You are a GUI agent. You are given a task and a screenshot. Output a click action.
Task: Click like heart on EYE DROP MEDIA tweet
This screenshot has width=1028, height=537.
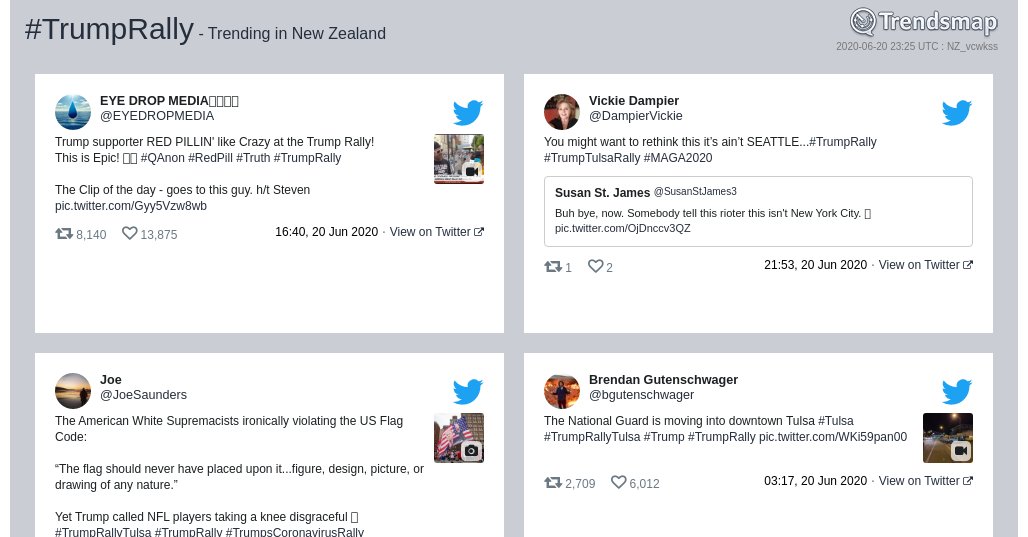130,233
